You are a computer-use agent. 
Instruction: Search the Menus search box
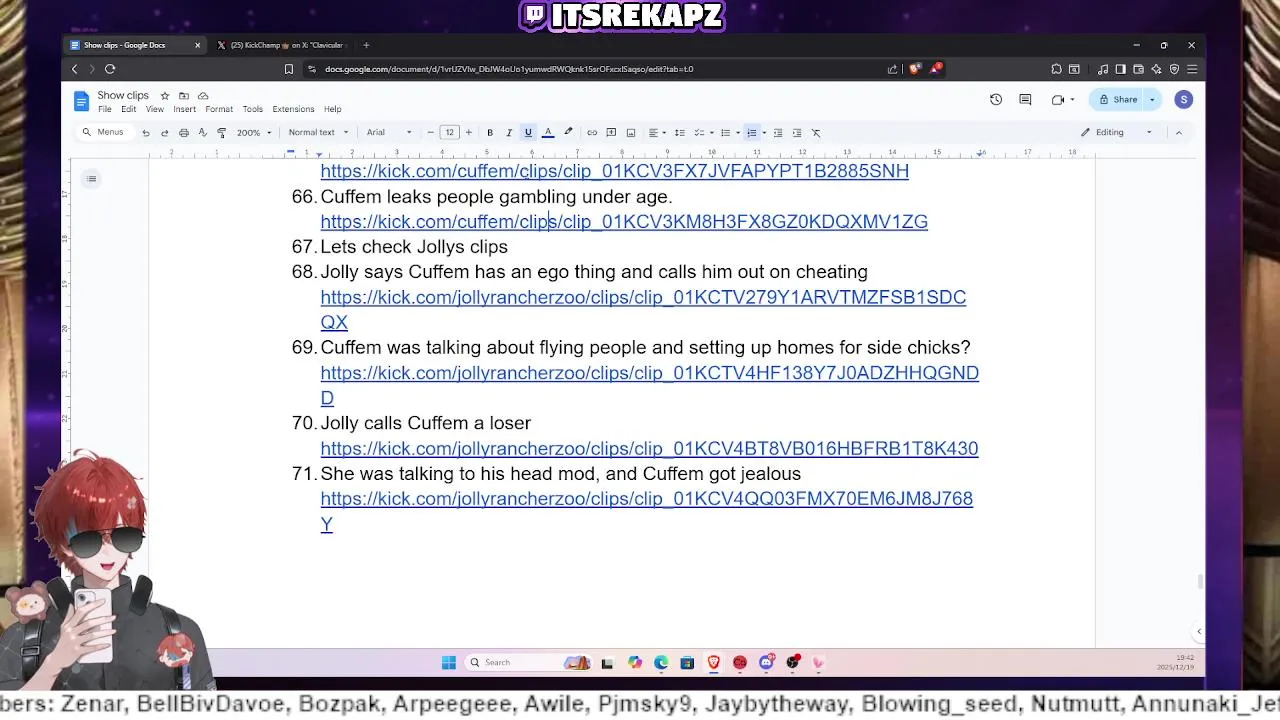(x=105, y=132)
